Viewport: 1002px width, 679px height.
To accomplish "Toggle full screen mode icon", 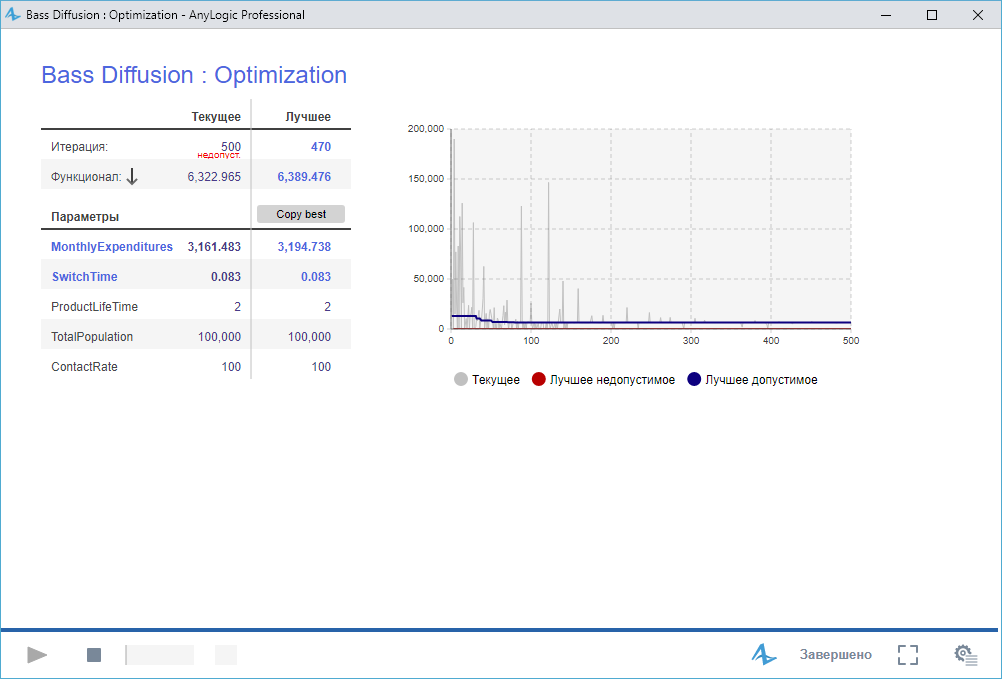I will tap(907, 655).
